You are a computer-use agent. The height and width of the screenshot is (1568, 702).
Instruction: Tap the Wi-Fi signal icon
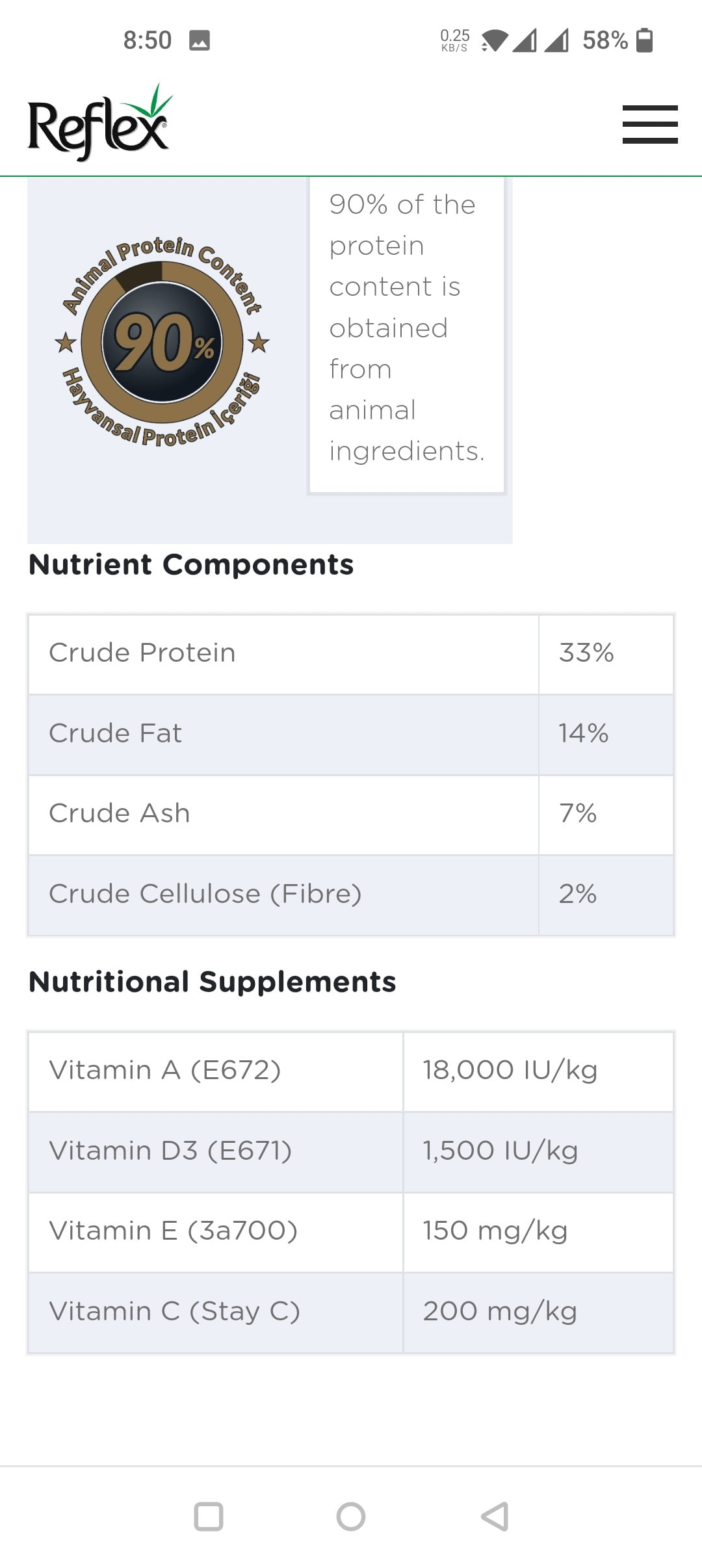pyautogui.click(x=494, y=40)
